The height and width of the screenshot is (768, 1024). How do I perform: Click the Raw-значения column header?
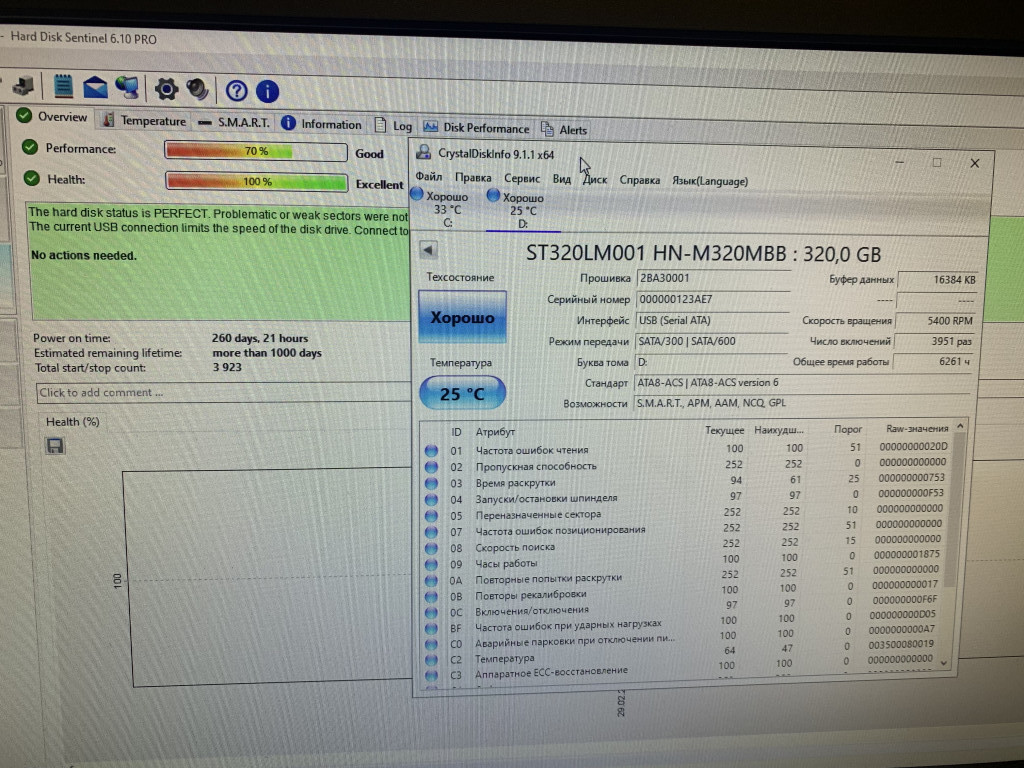[x=917, y=428]
